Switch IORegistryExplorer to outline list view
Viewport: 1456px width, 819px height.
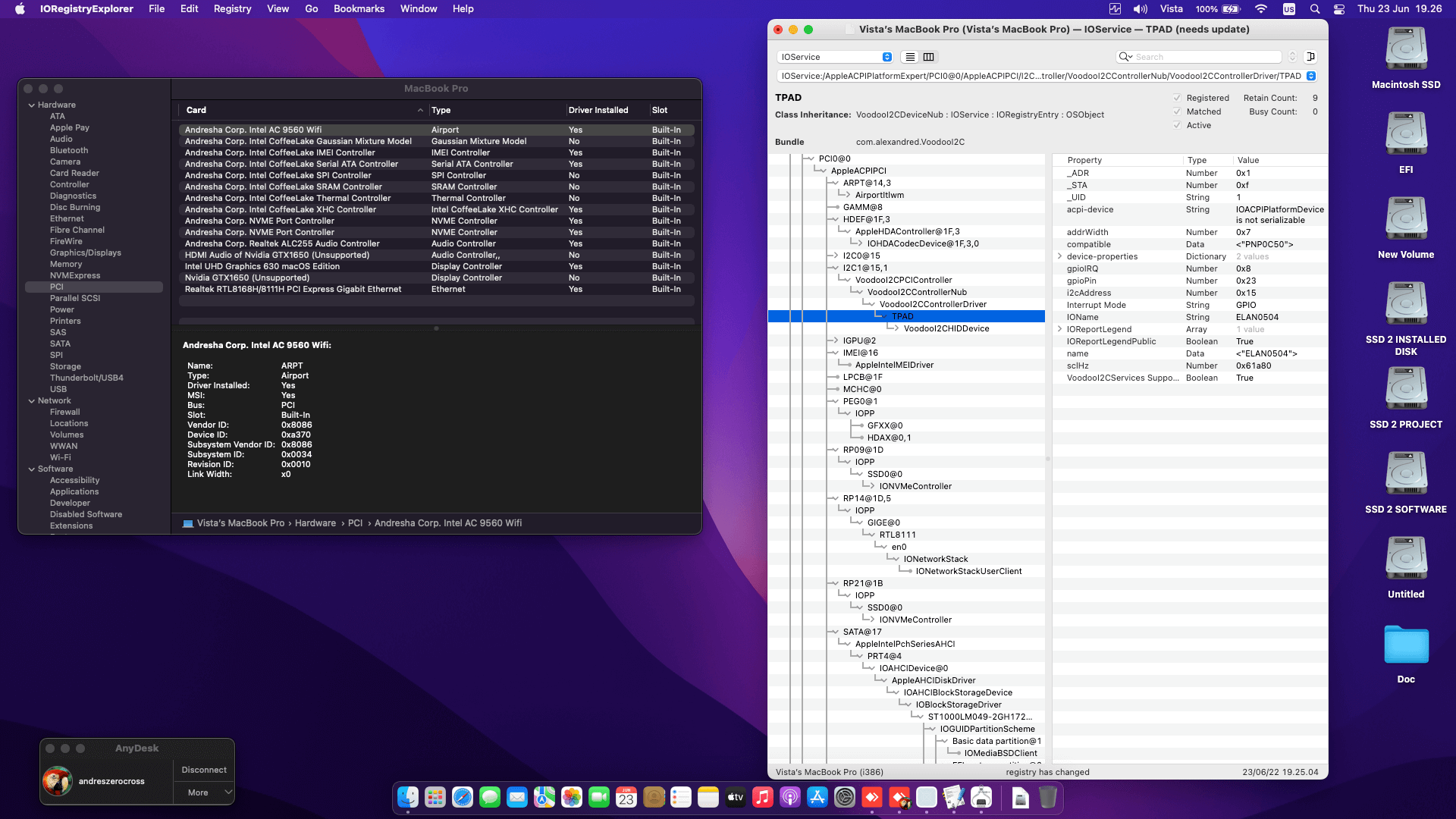[x=910, y=57]
